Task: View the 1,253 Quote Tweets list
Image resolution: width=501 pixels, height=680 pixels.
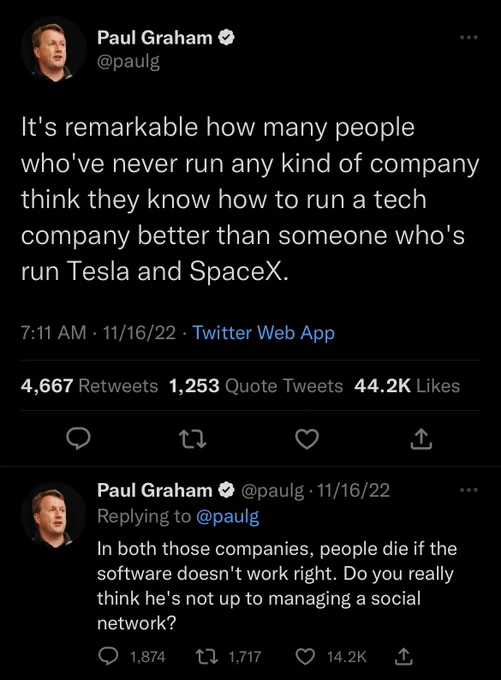Action: tap(256, 386)
